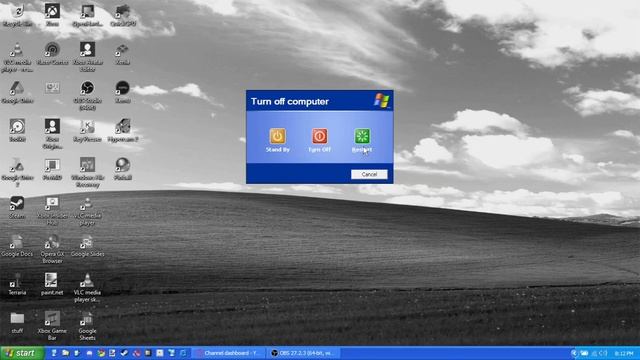Select the Xbox Game Bar shortcut
640x360 pixels.
[x=52, y=326]
